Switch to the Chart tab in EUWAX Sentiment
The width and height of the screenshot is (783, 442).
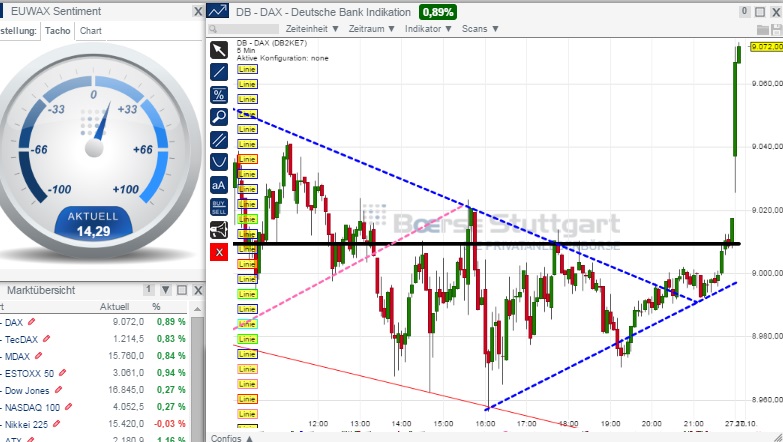coord(90,30)
